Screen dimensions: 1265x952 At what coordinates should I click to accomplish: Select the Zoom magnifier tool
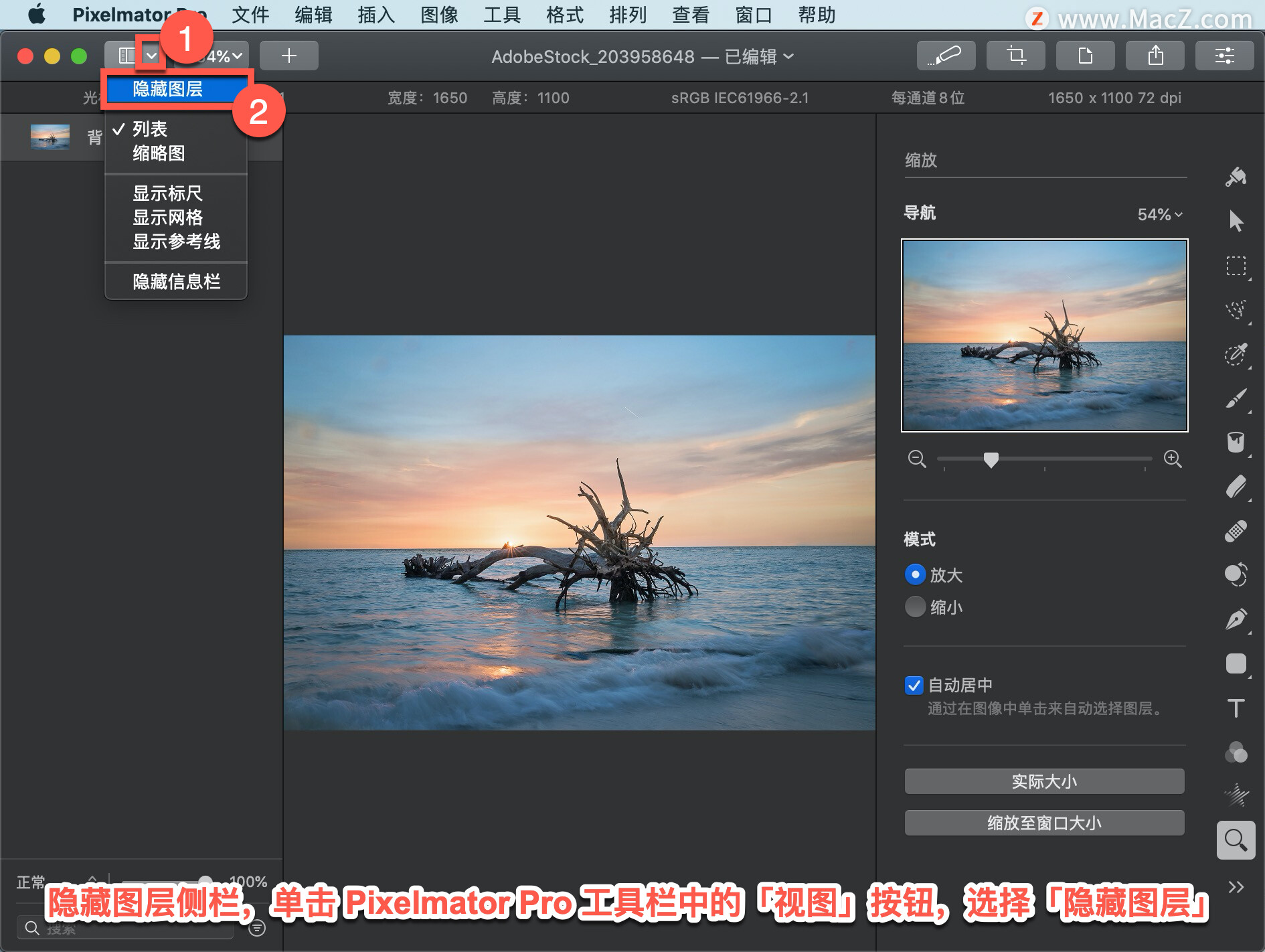[1236, 840]
